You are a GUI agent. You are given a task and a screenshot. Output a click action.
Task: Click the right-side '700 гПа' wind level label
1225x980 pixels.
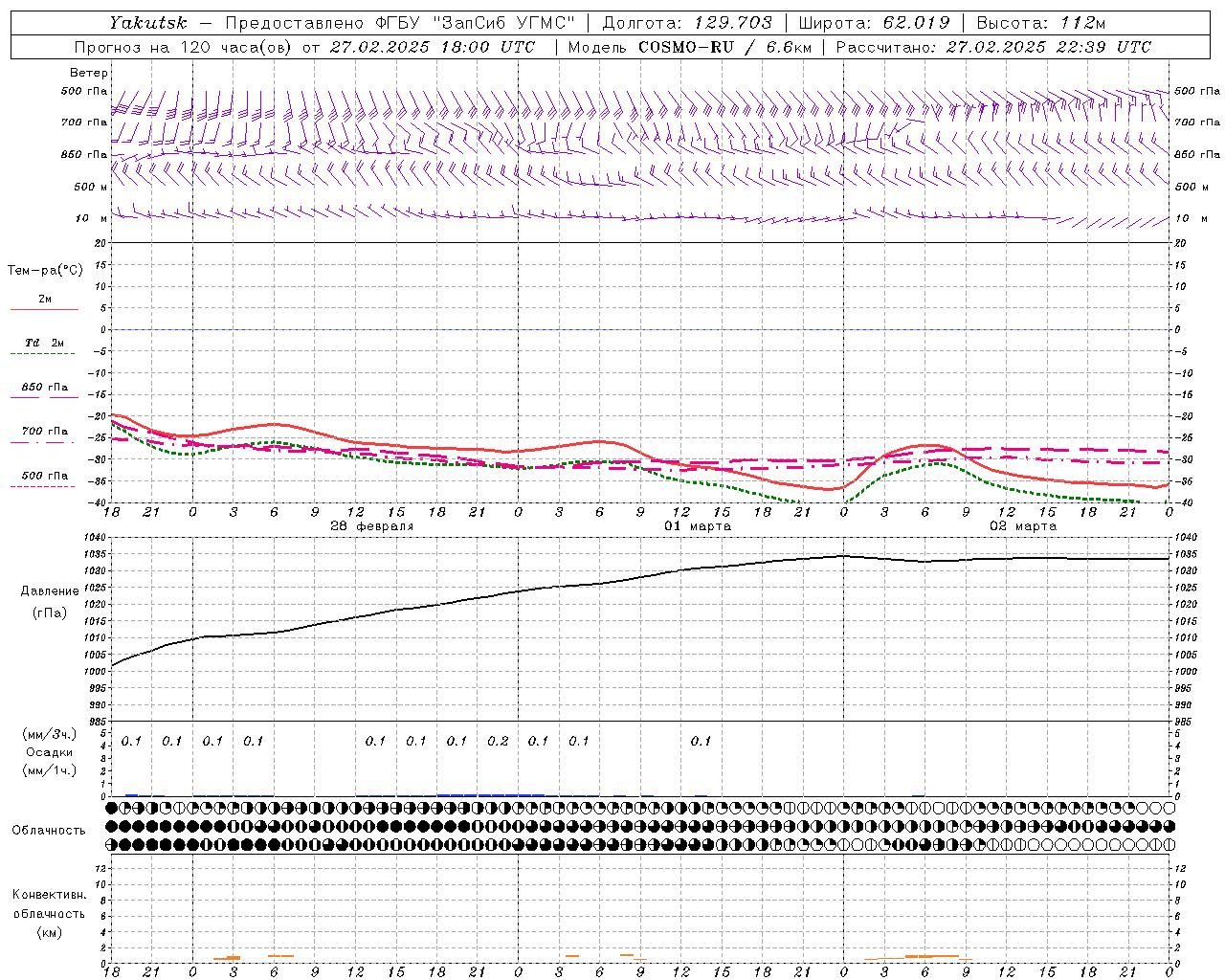tap(1196, 122)
